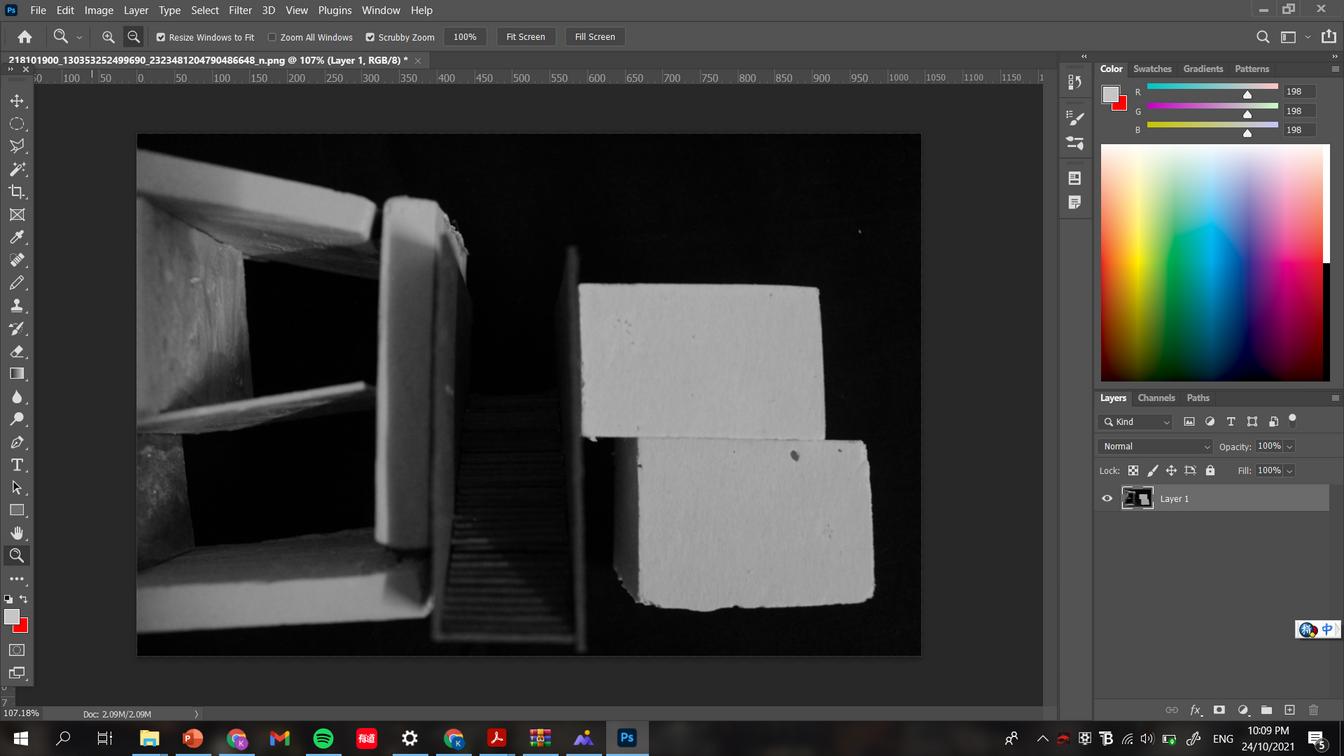Select the Hand tool
This screenshot has width=1344, height=756.
(17, 533)
